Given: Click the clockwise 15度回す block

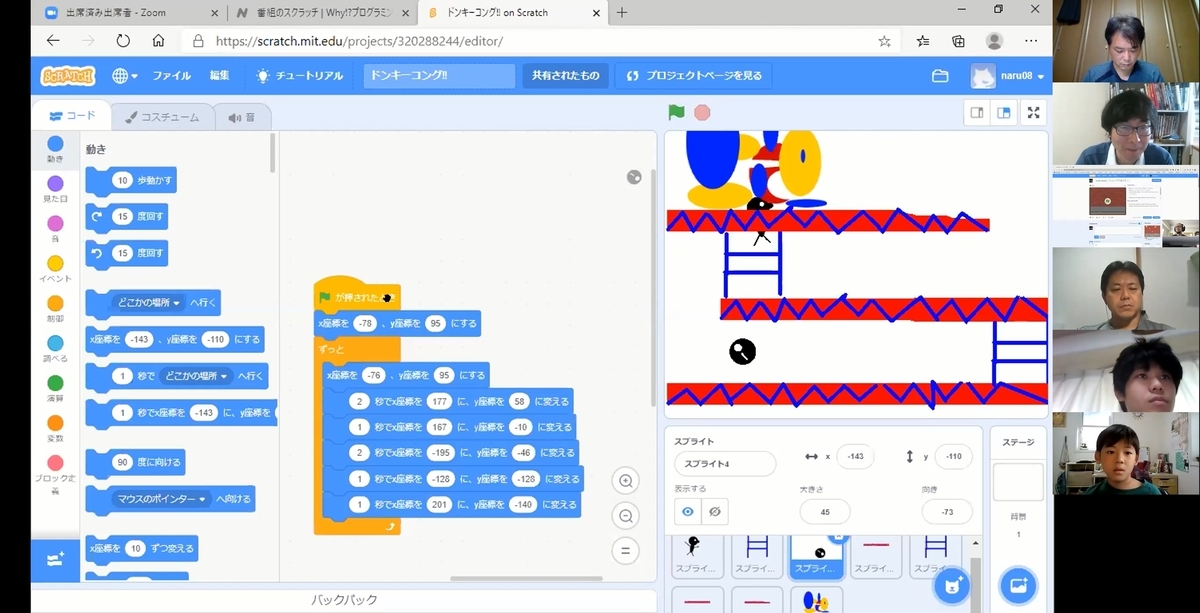Looking at the screenshot, I should pos(127,216).
